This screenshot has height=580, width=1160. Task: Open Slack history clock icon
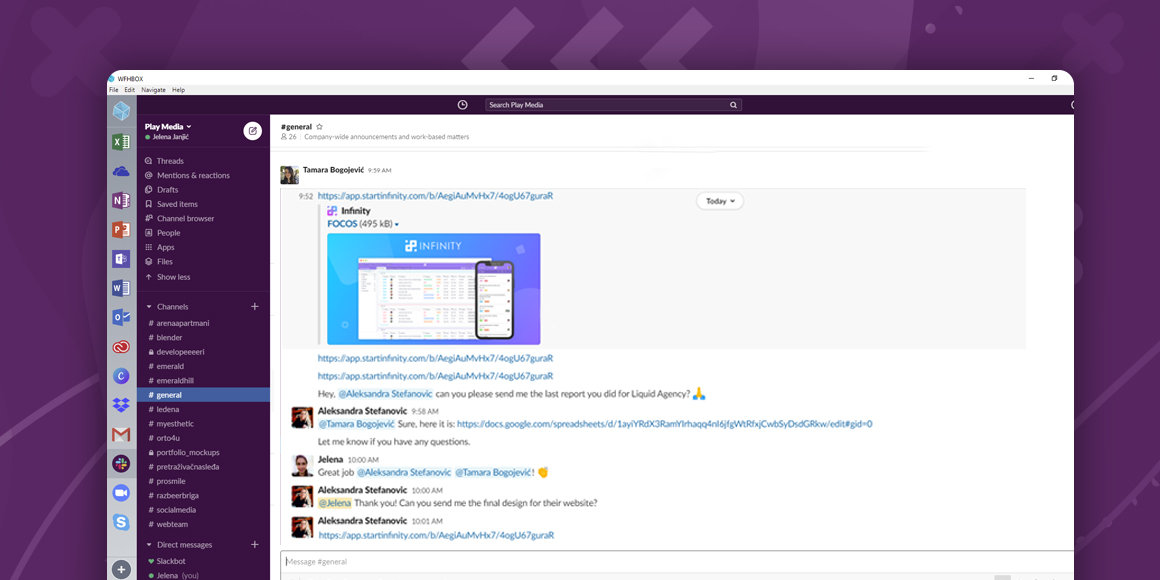462,105
